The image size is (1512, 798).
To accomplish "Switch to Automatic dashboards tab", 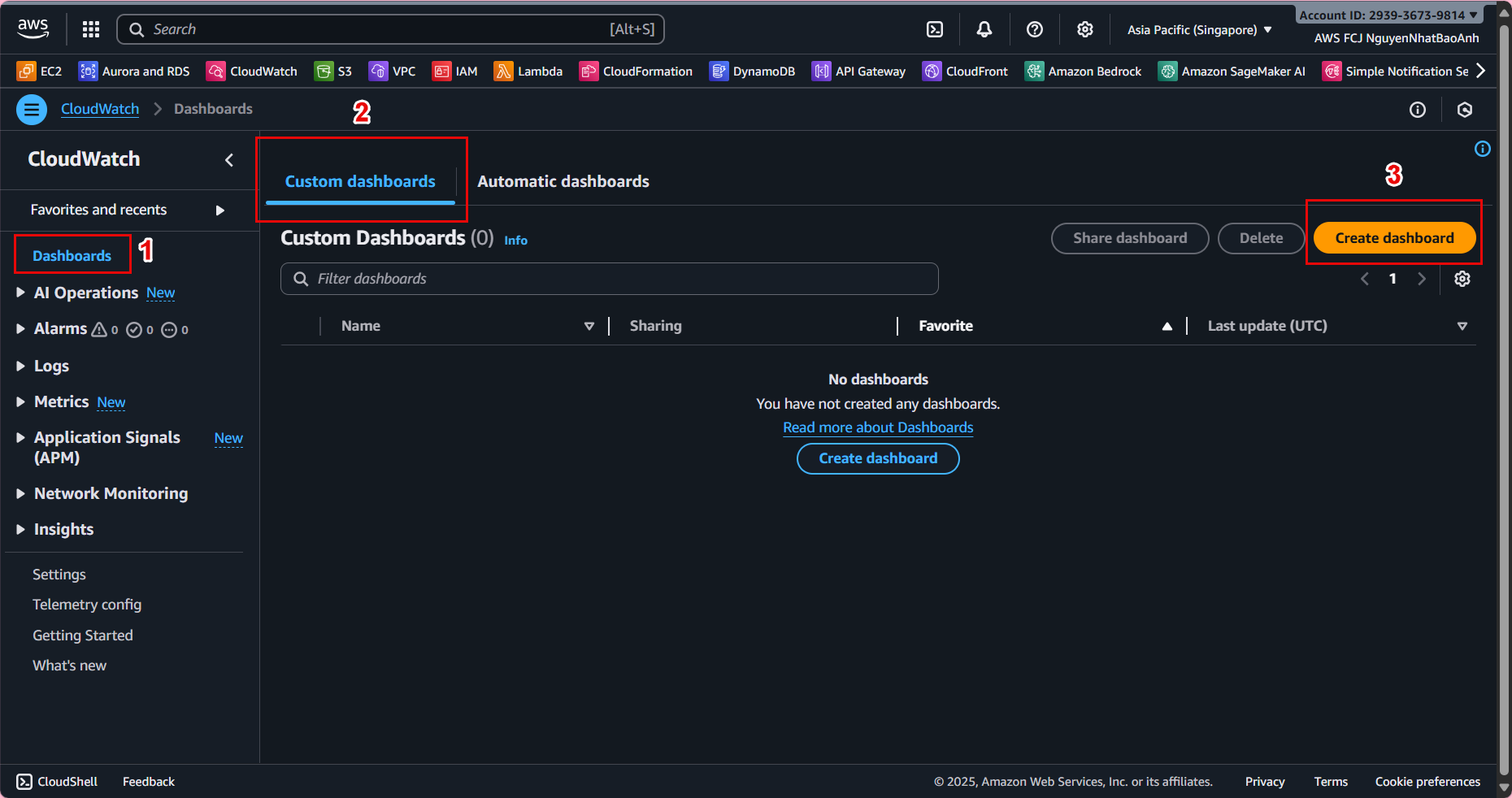I will click(x=563, y=181).
